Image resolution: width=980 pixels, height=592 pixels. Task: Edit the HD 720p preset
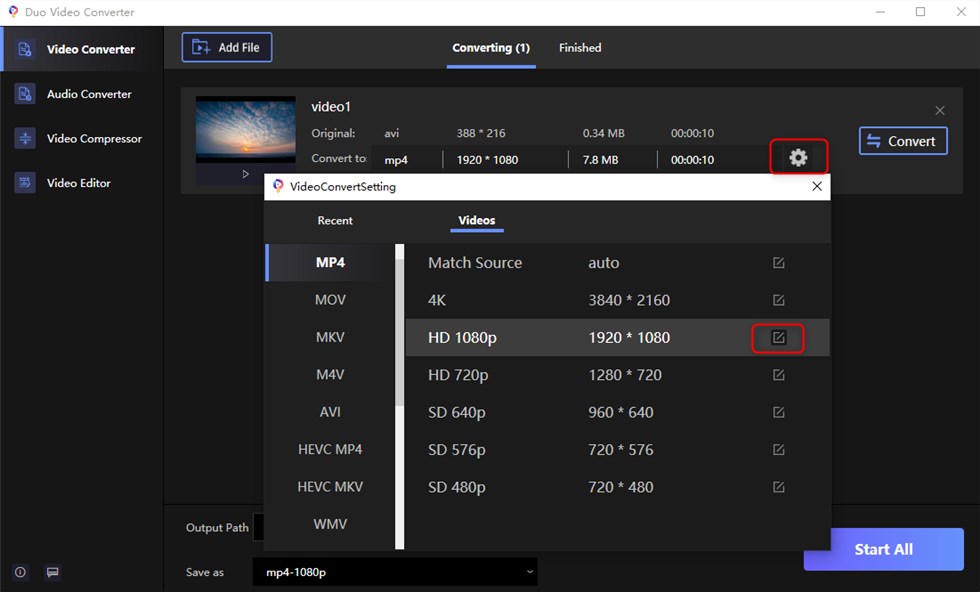(x=778, y=375)
